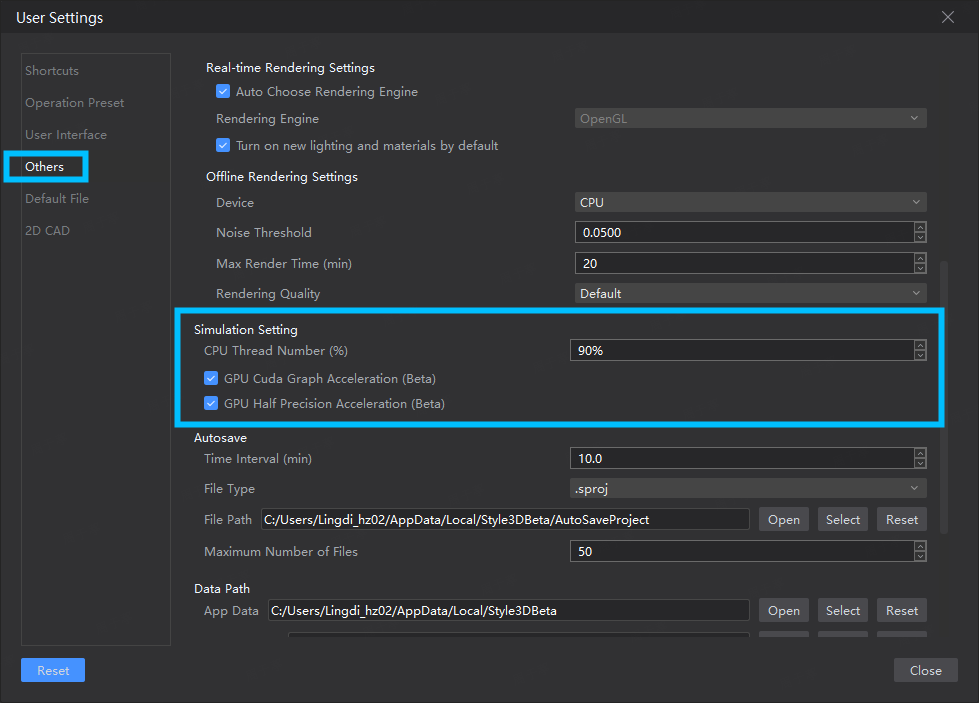Decrease the Max Render Time spinner value

tap(920, 268)
